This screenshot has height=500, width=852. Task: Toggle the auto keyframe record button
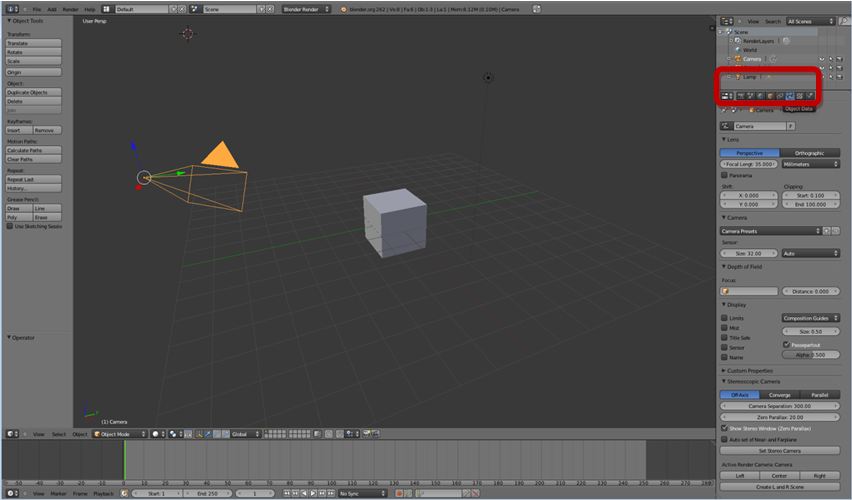tap(399, 493)
